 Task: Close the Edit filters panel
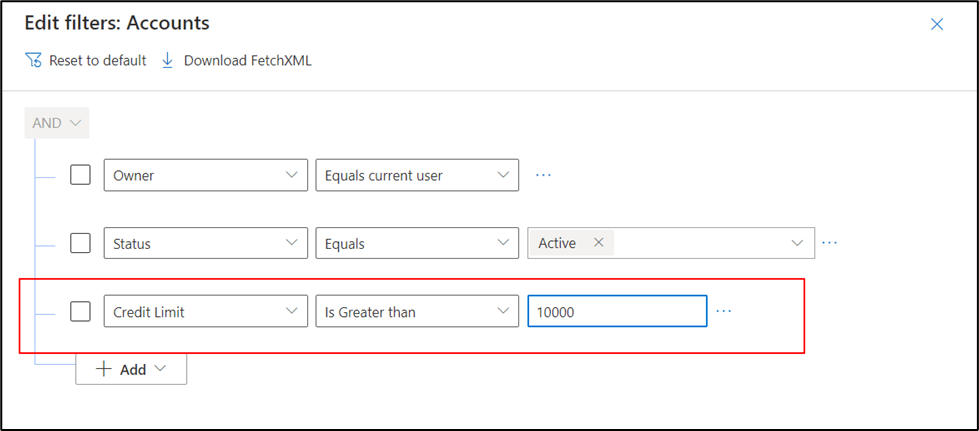pyautogui.click(x=937, y=24)
